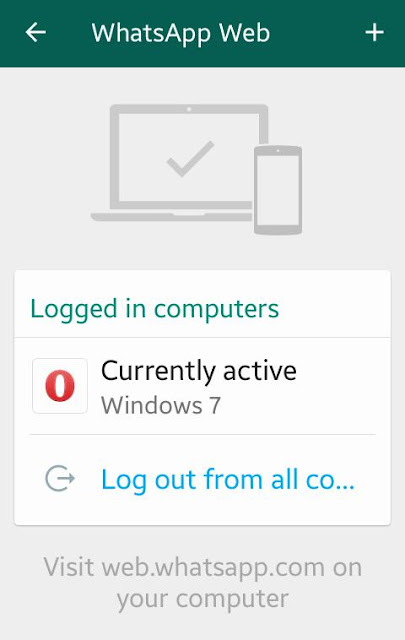This screenshot has height=640, width=405.
Task: Click the laptop's camera dot in illustration
Action: coord(189,109)
